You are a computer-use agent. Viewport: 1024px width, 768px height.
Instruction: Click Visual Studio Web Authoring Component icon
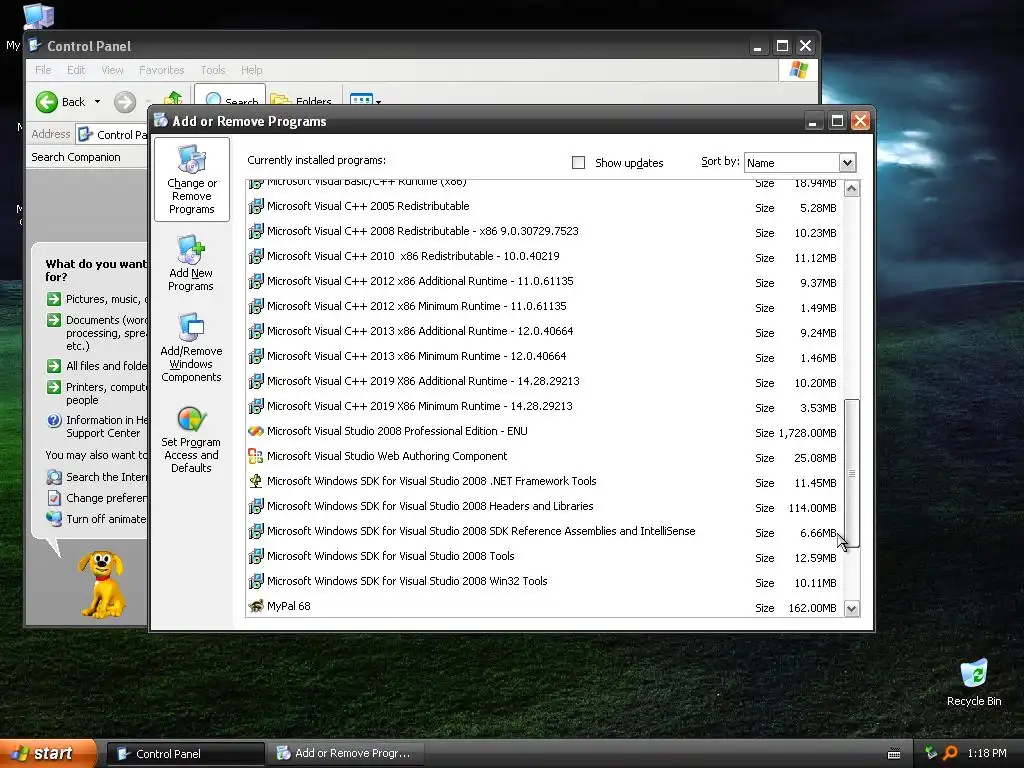[256, 456]
